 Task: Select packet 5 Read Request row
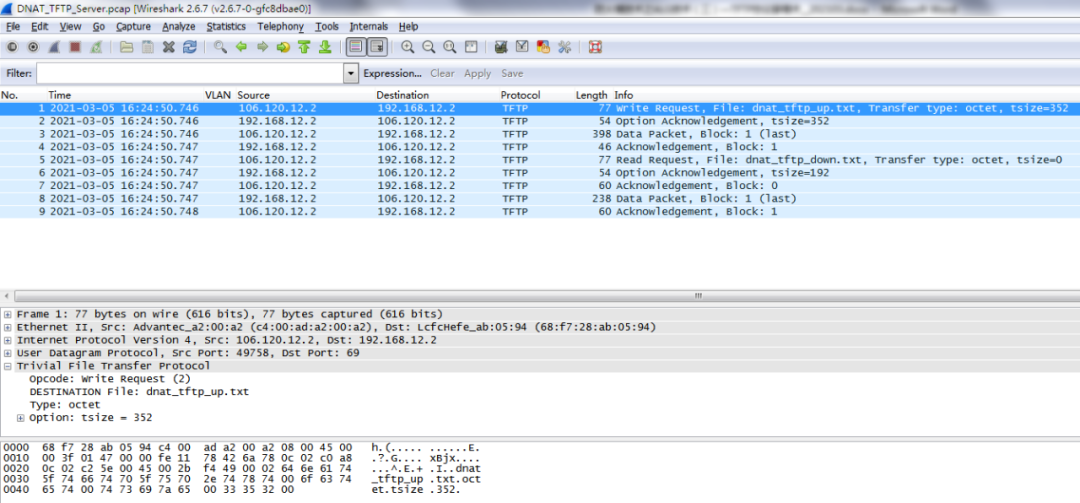(x=540, y=160)
